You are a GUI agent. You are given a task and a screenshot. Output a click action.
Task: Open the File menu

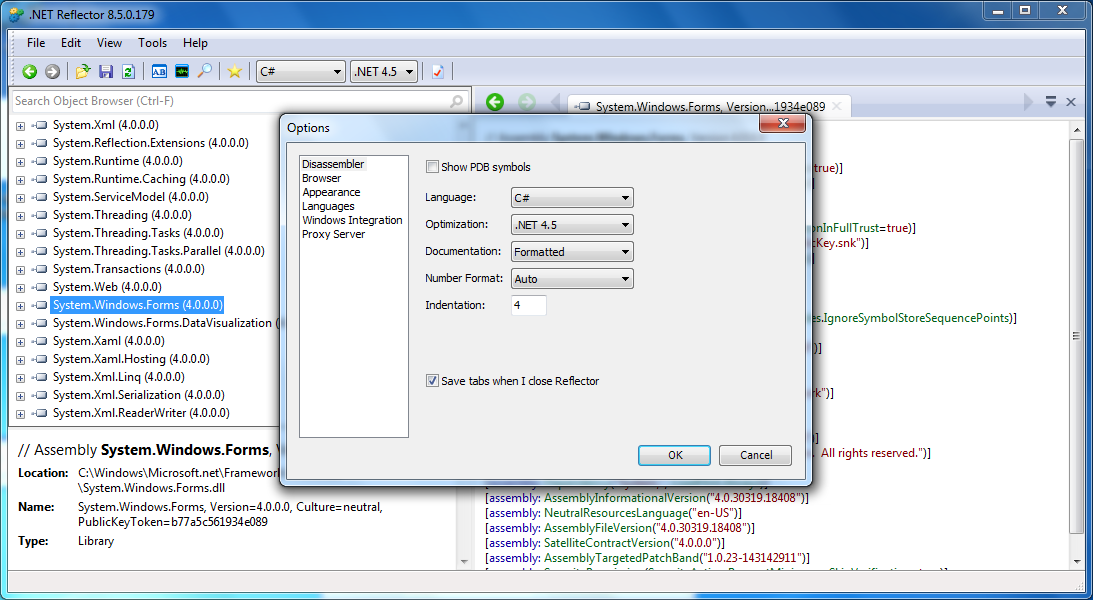(36, 43)
